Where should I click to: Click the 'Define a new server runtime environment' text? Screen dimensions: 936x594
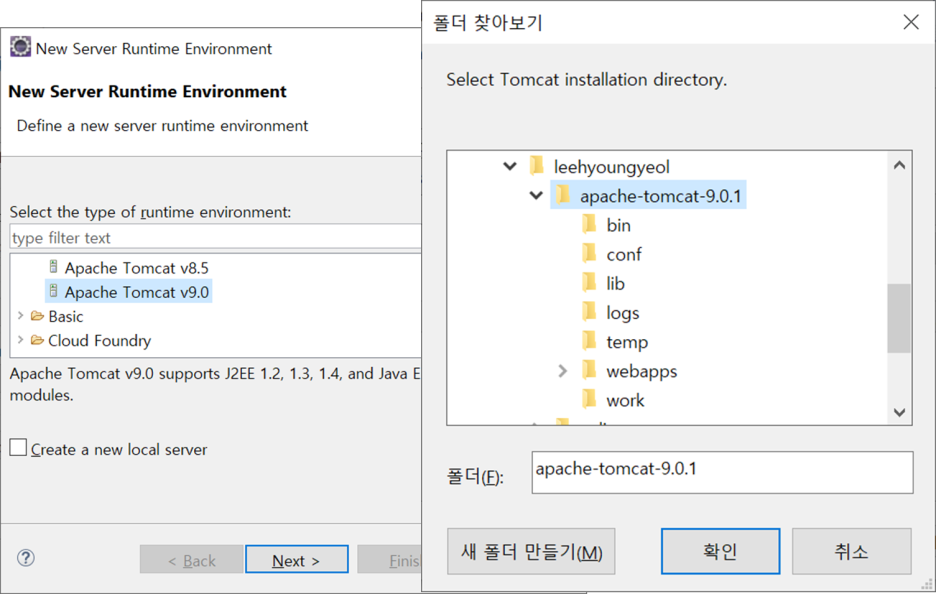click(162, 125)
